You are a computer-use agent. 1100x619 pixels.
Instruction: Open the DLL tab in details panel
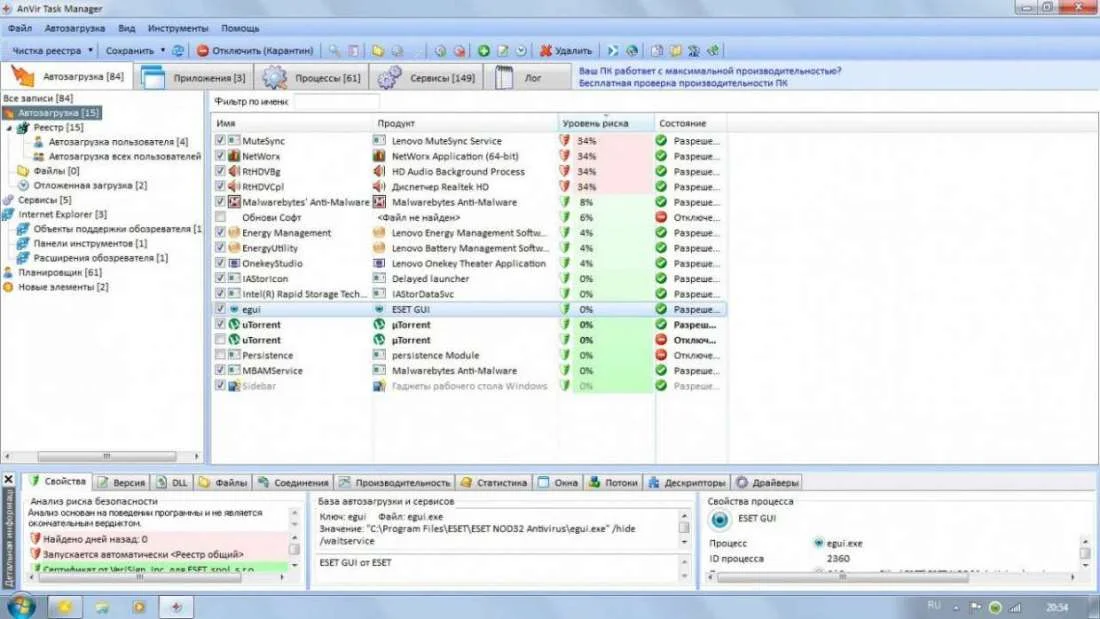coord(173,482)
